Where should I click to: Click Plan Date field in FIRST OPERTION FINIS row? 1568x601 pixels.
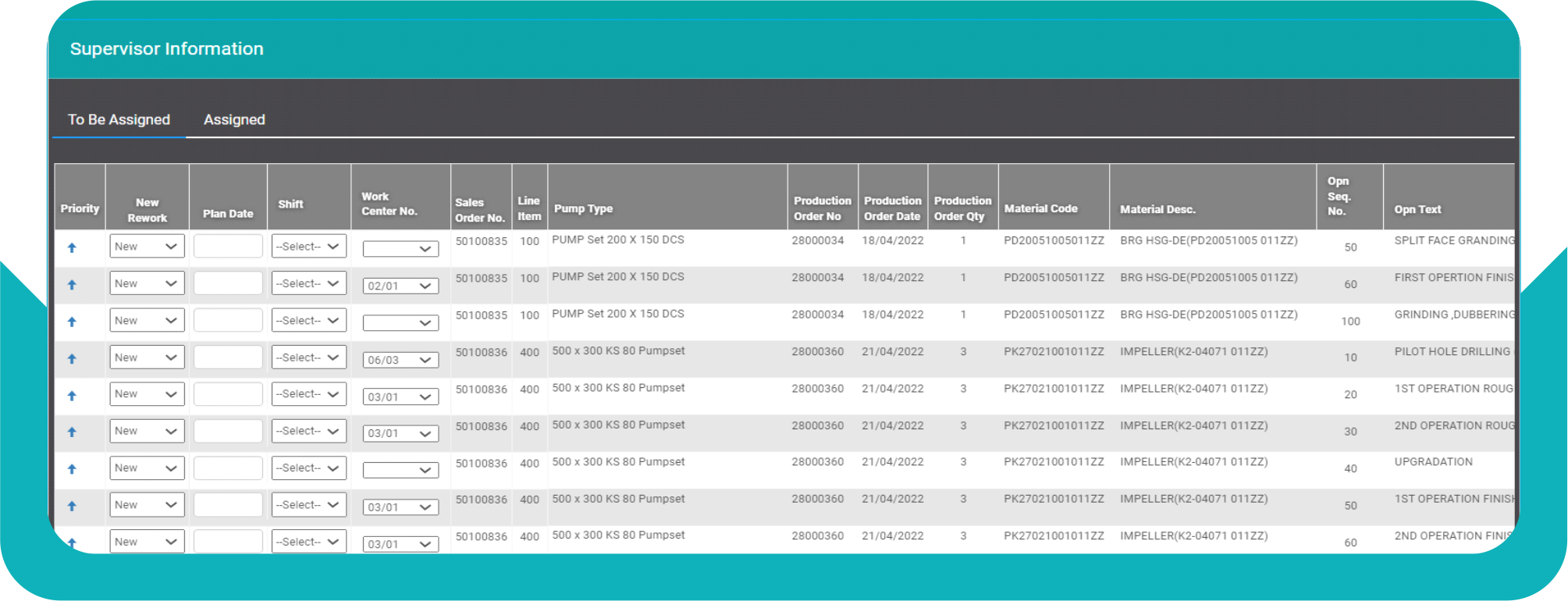pos(228,283)
